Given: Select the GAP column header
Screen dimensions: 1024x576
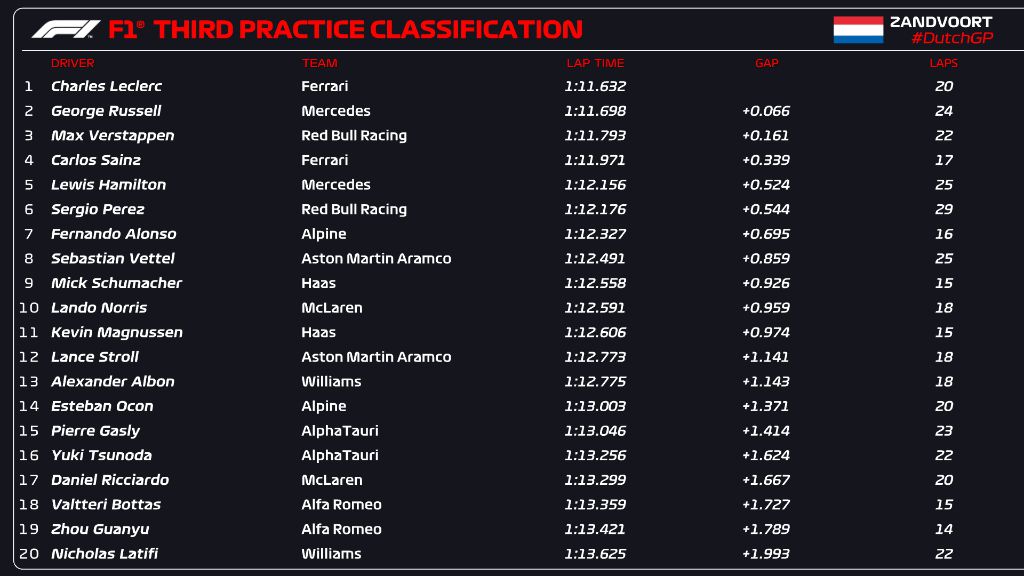Looking at the screenshot, I should tap(766, 63).
